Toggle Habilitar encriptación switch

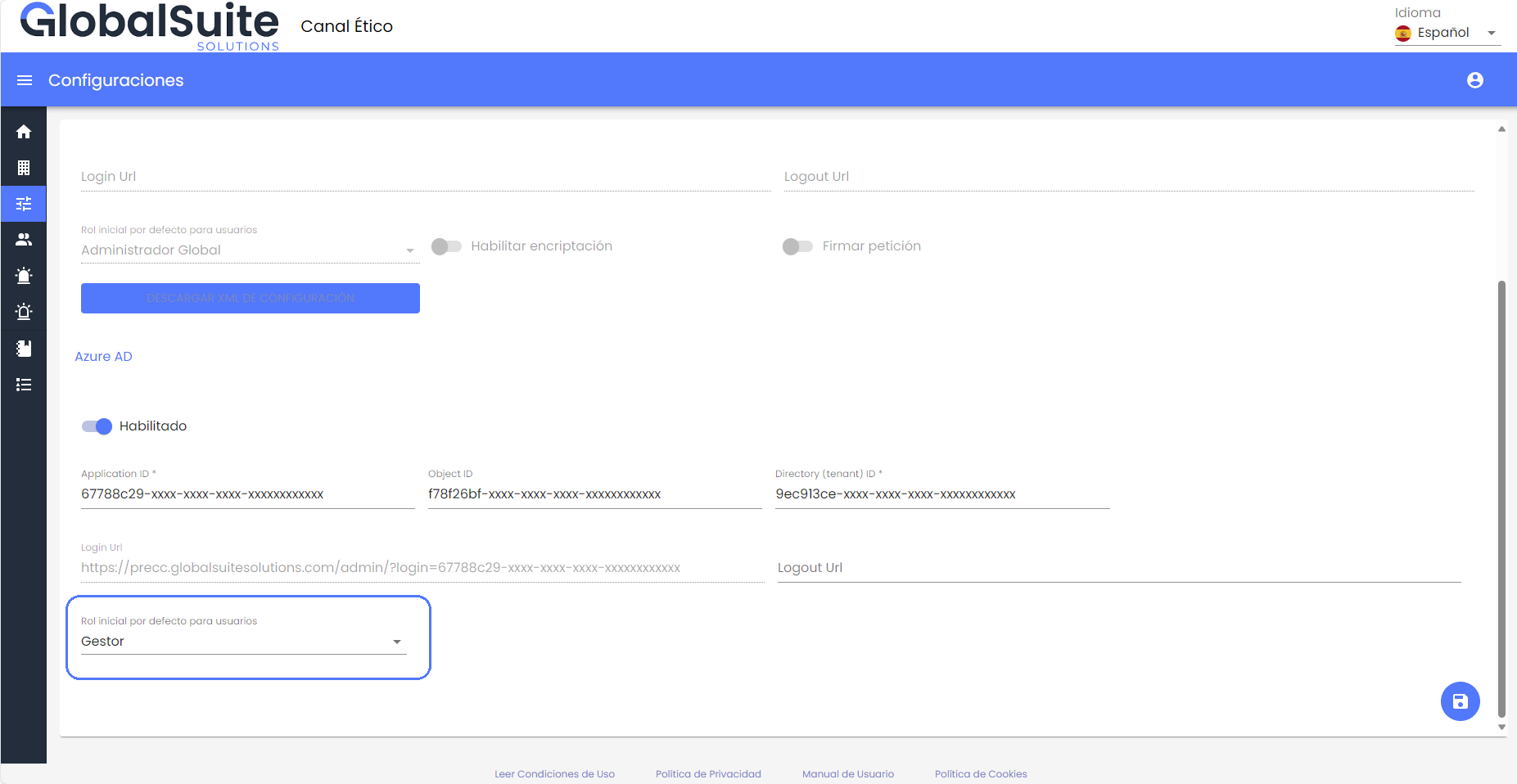click(x=446, y=246)
